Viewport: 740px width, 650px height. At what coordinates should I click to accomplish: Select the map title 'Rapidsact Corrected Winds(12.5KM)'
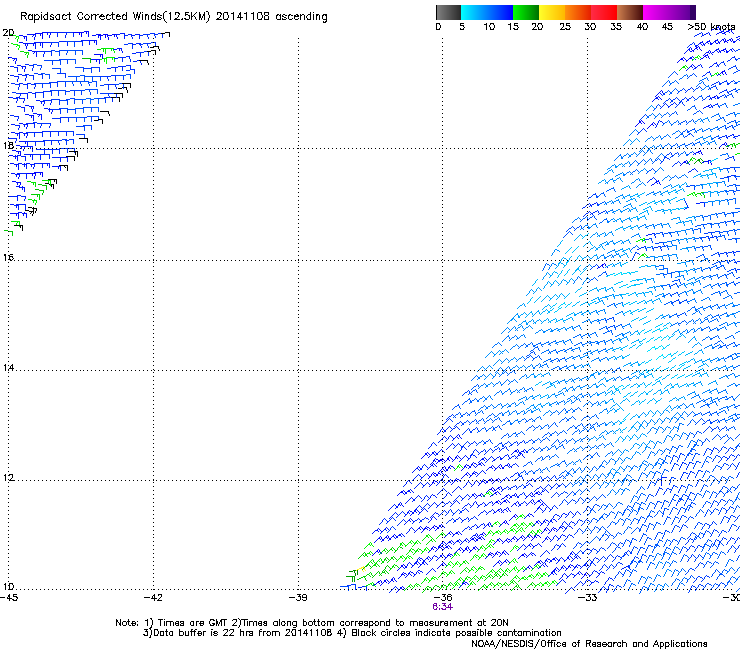pos(115,17)
